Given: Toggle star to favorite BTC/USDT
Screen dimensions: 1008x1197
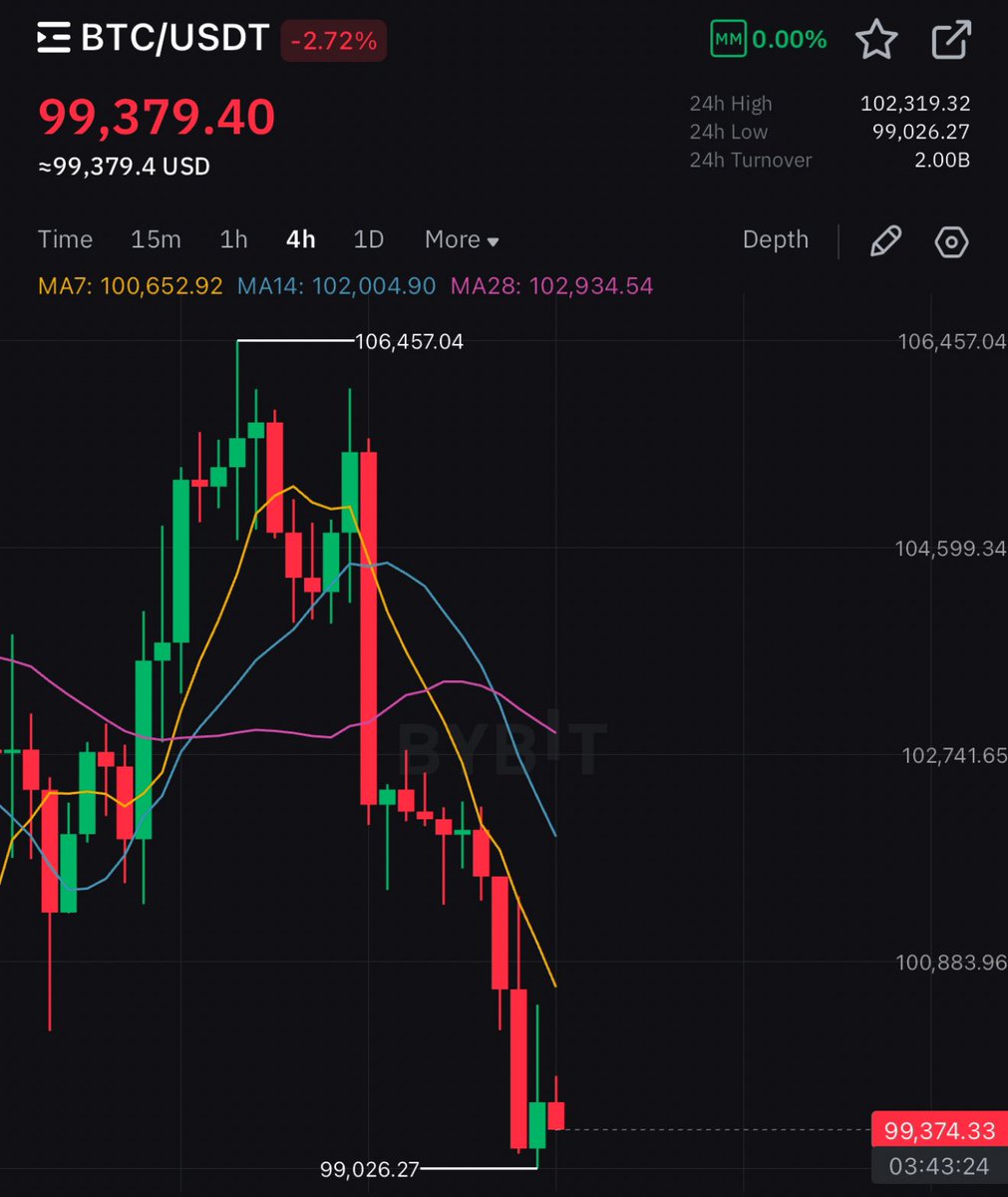Looking at the screenshot, I should coord(876,38).
